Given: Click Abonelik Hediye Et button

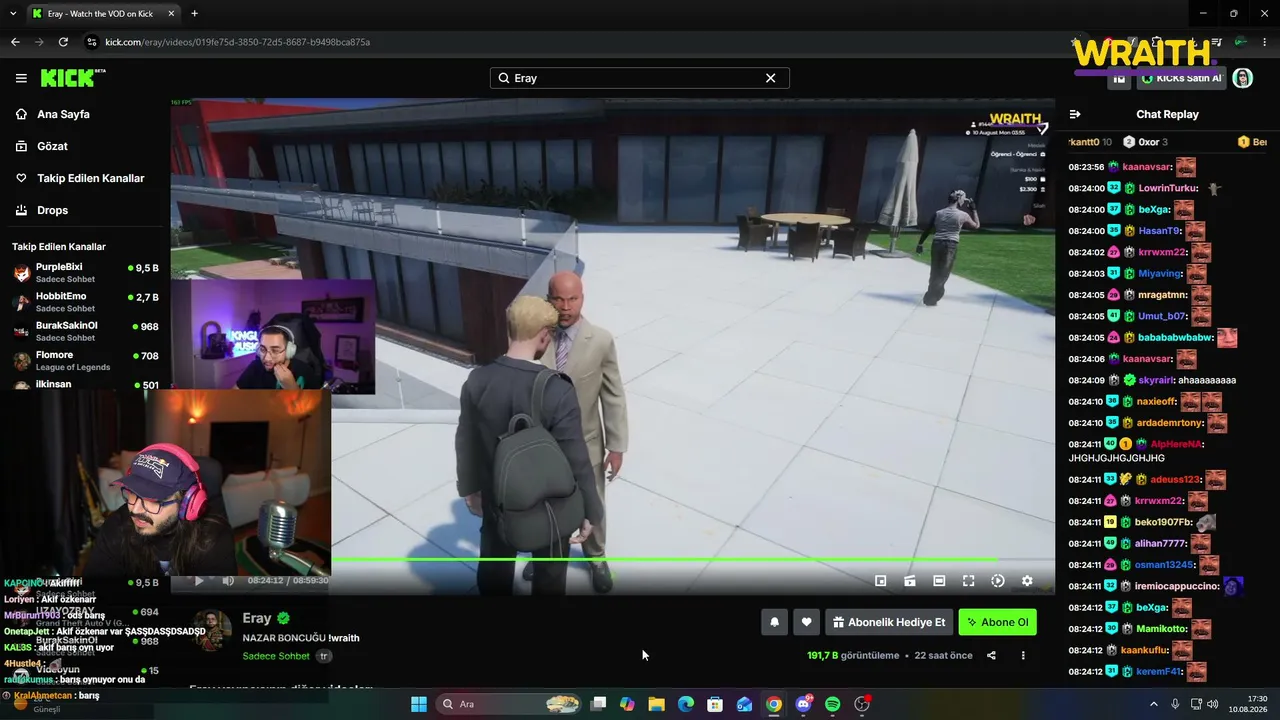Looking at the screenshot, I should click(x=889, y=622).
